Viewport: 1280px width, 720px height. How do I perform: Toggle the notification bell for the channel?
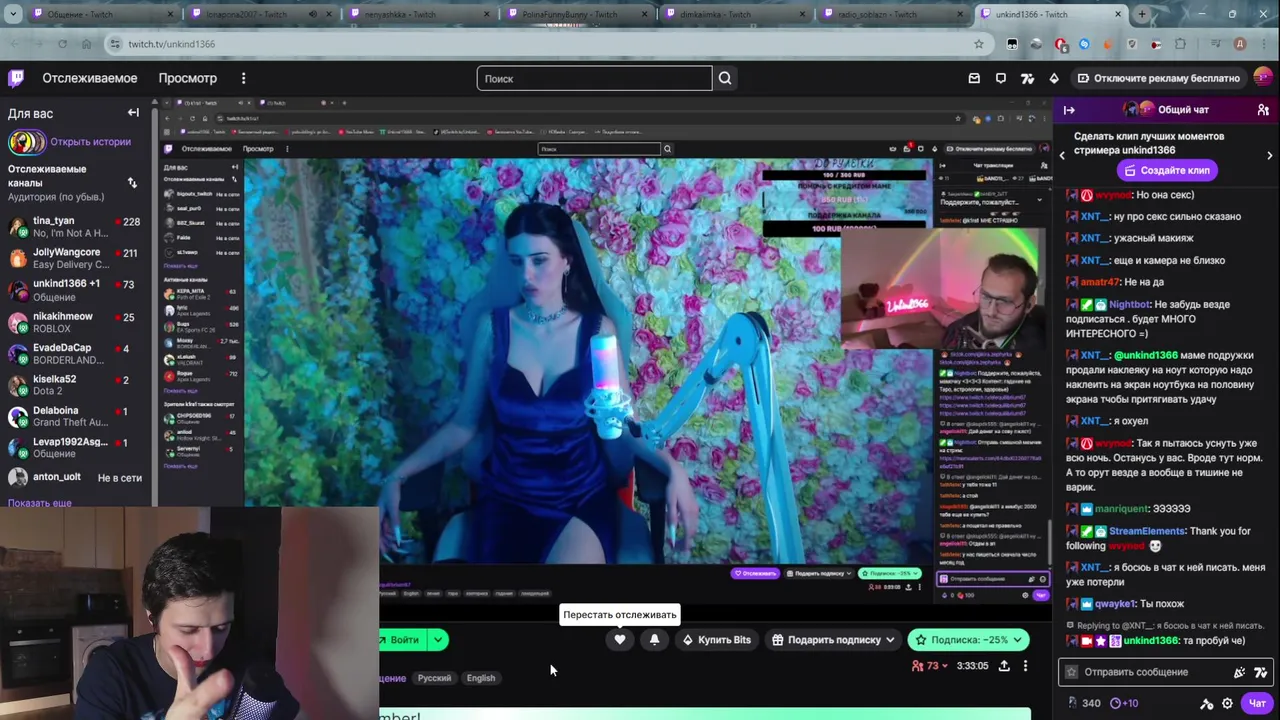click(654, 640)
